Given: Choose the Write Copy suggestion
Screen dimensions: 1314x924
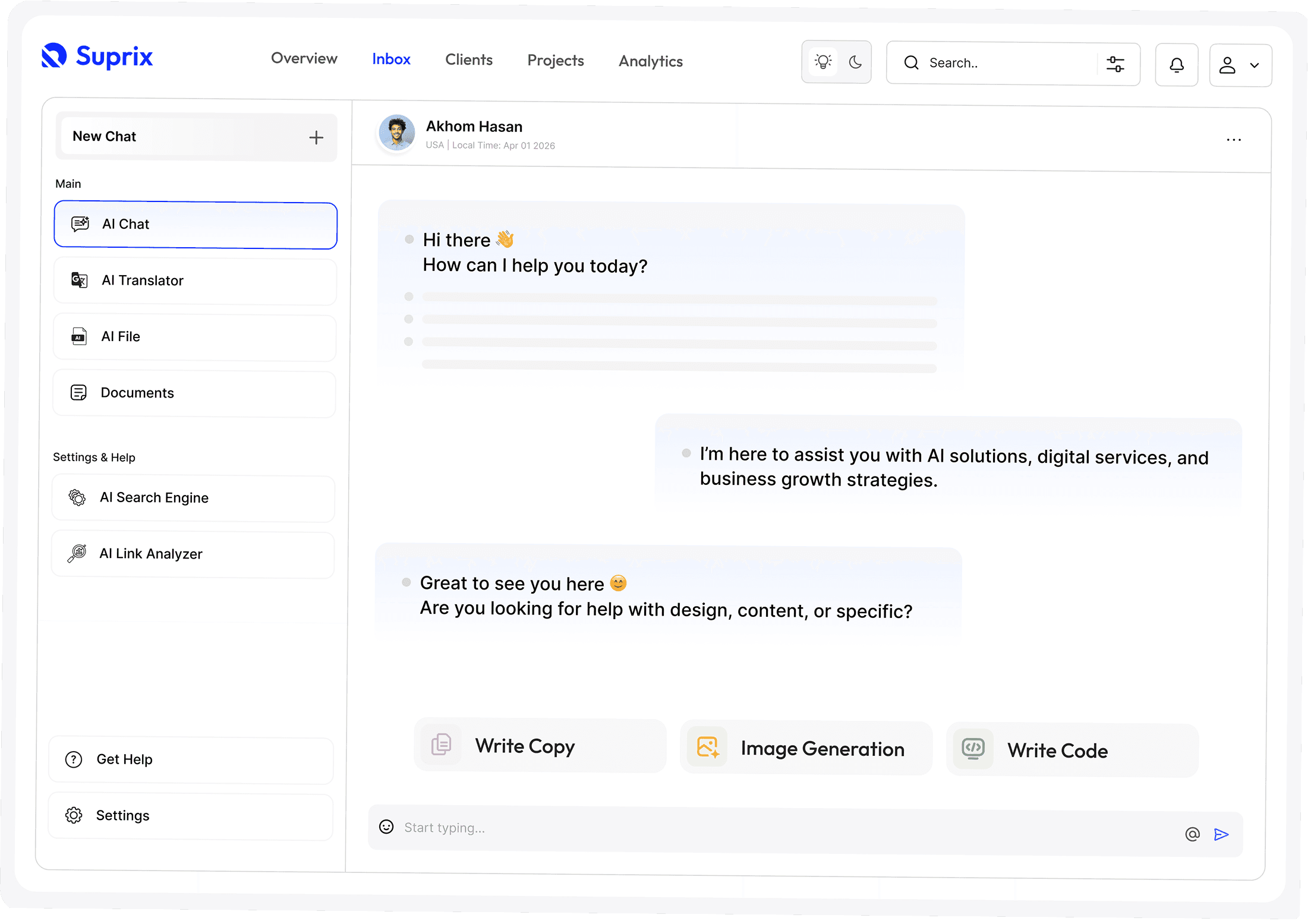Looking at the screenshot, I should click(x=540, y=745).
